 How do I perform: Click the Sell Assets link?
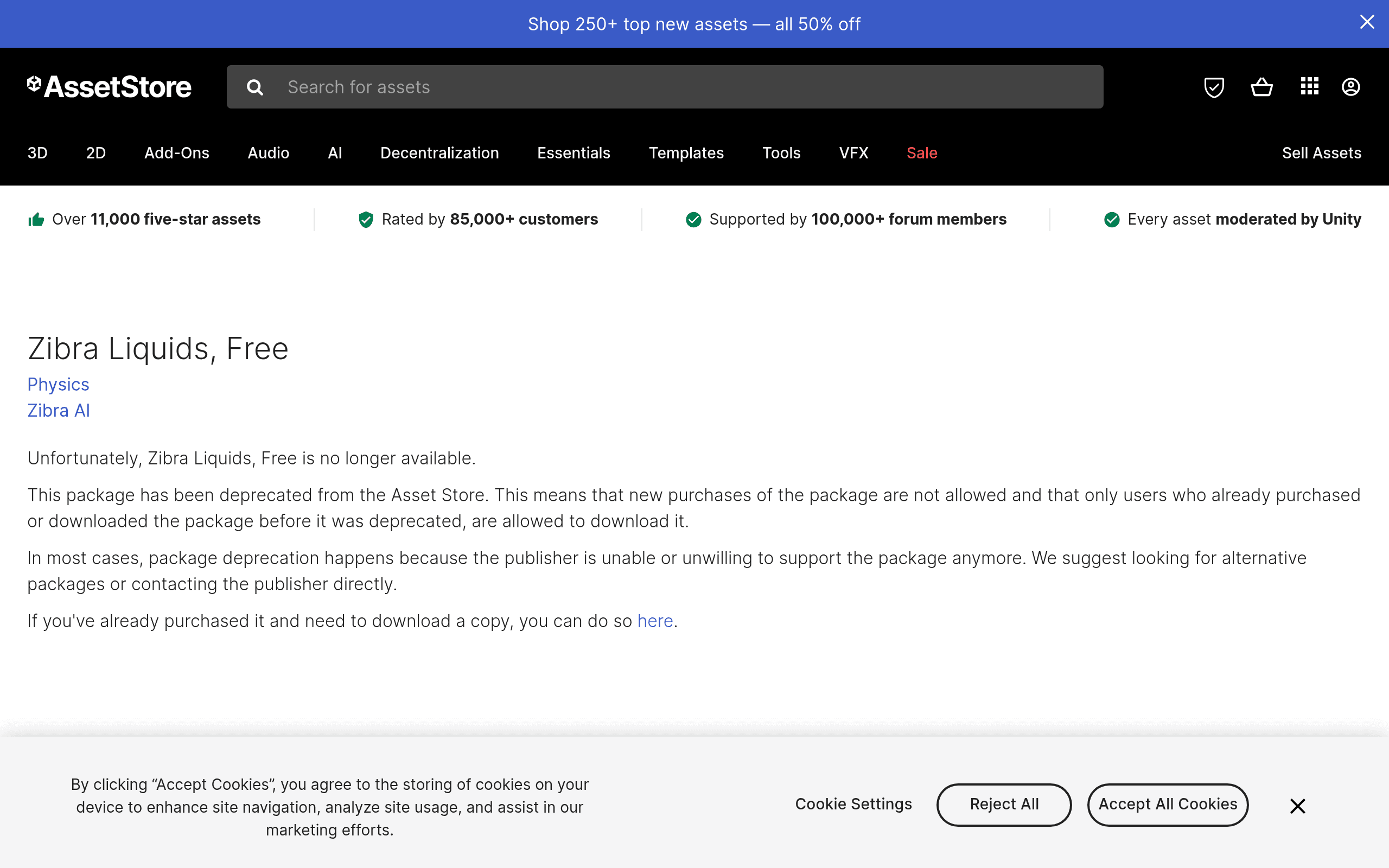coord(1321,152)
